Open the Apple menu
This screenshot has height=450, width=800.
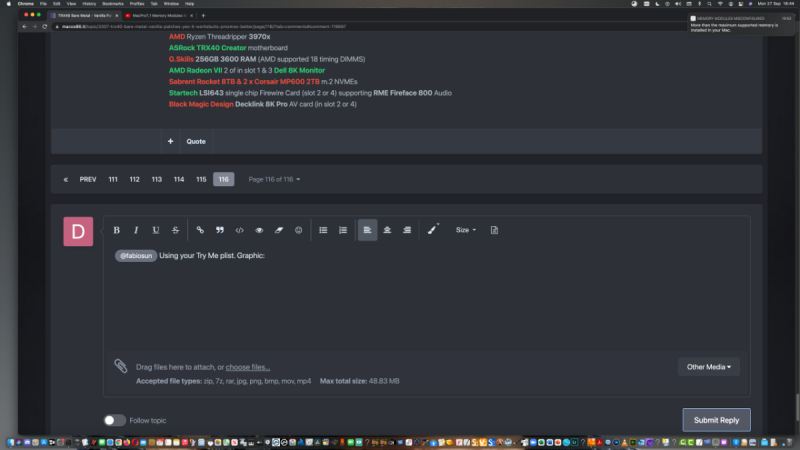[9, 4]
